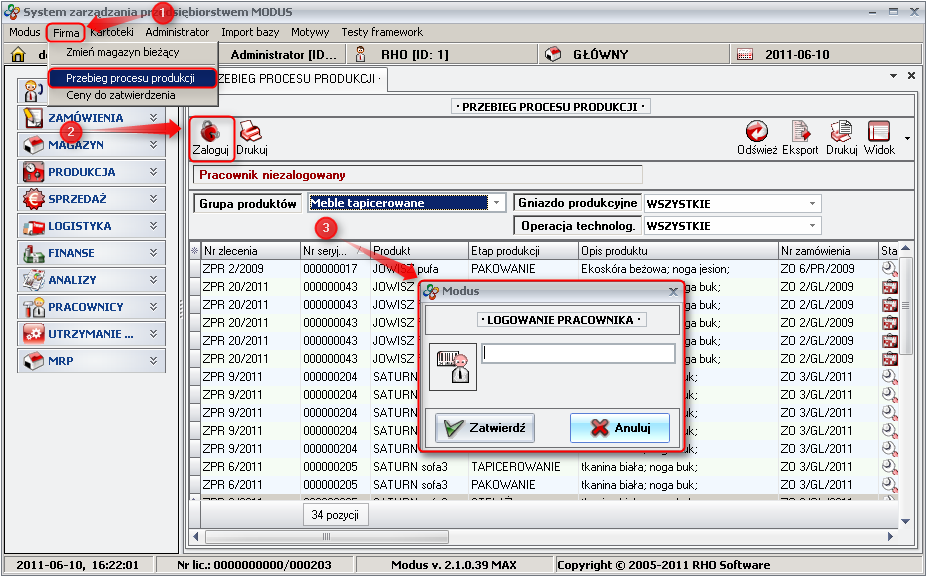Open the Kartoteki menu
927x577 pixels.
pos(111,32)
